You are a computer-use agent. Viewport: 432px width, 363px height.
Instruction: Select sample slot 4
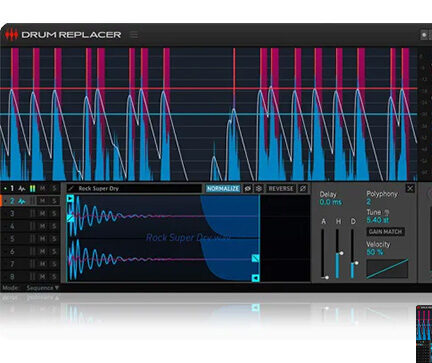pyautogui.click(x=12, y=226)
